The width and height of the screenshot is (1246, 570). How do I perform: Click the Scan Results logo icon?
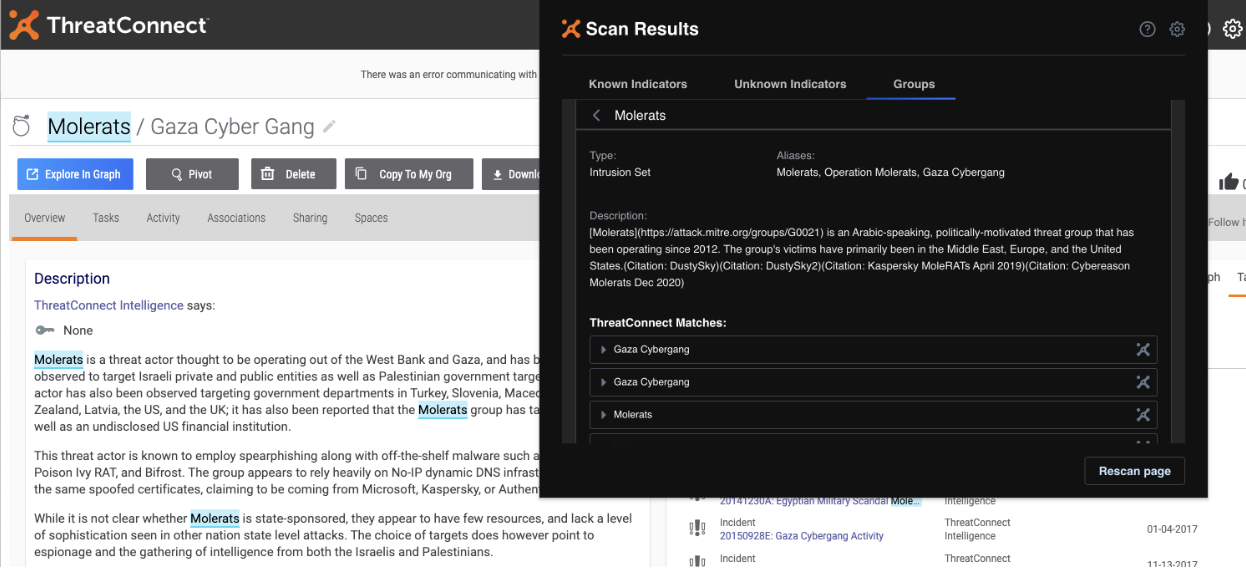(571, 29)
